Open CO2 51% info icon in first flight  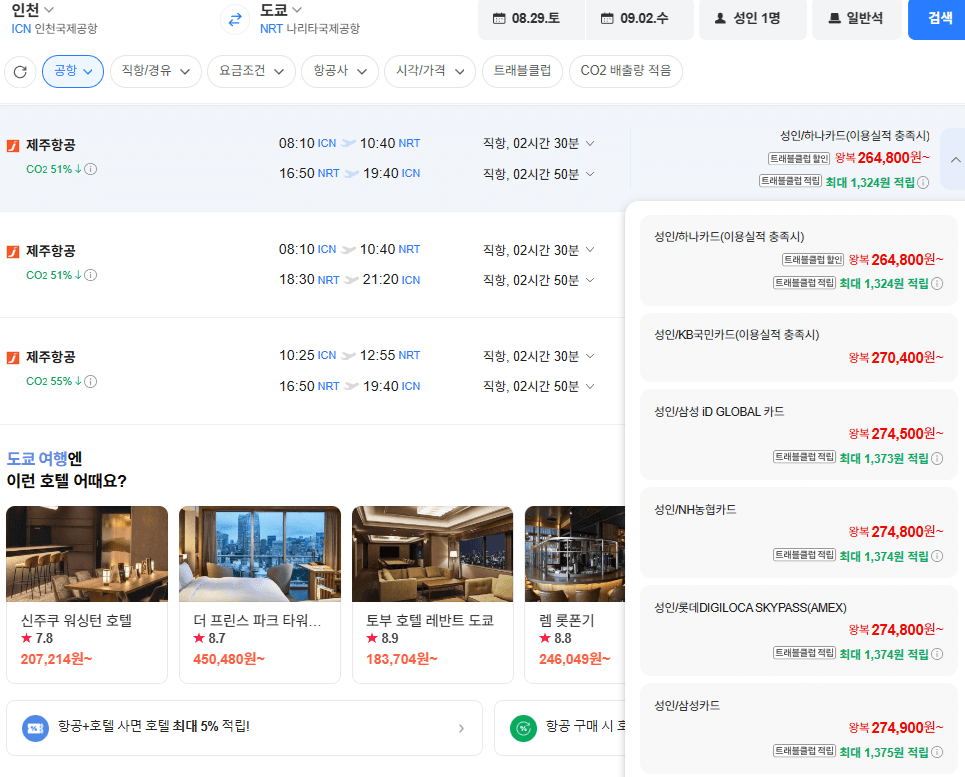click(90, 169)
